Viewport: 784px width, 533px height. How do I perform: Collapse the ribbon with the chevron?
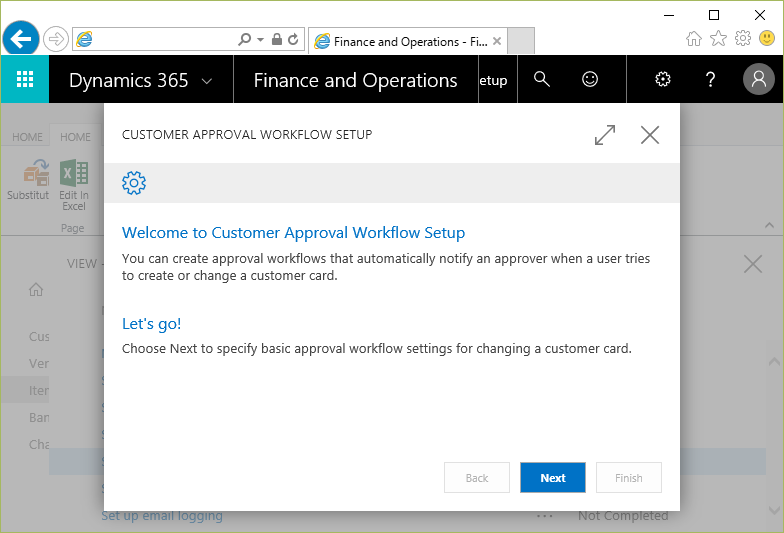coord(769,226)
